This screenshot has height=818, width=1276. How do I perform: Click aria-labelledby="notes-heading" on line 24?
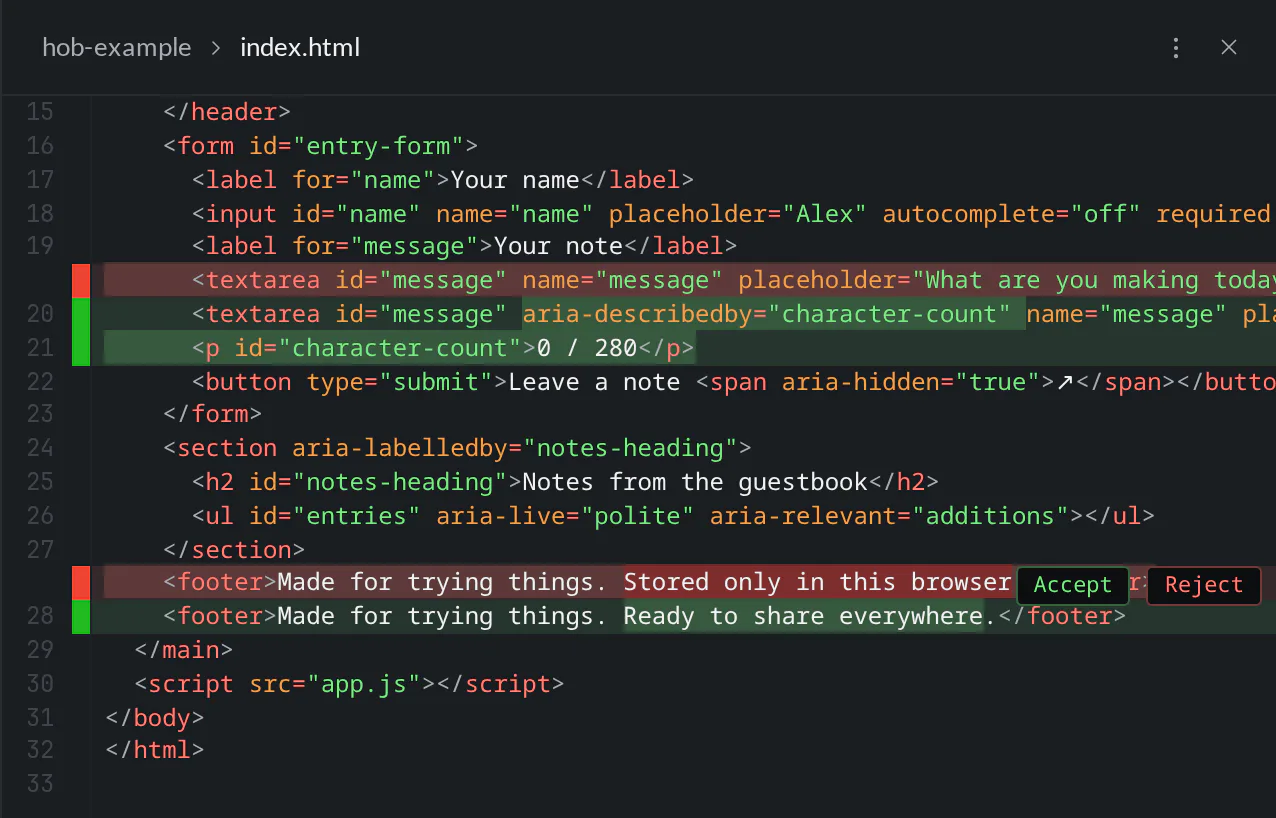point(515,448)
